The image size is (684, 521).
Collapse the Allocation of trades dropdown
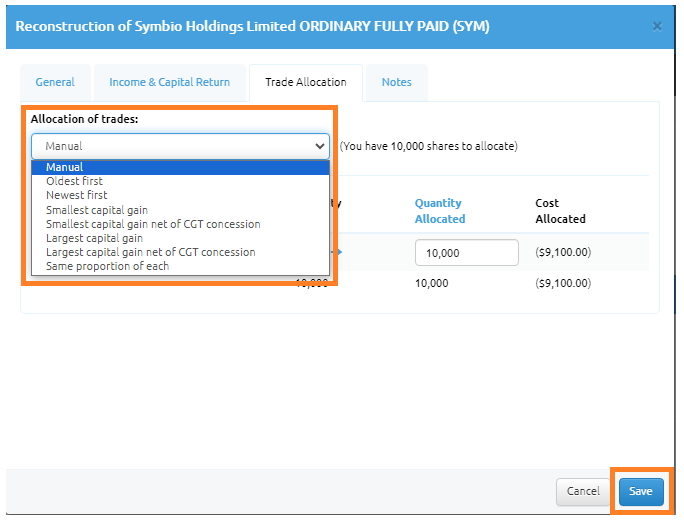[180, 146]
